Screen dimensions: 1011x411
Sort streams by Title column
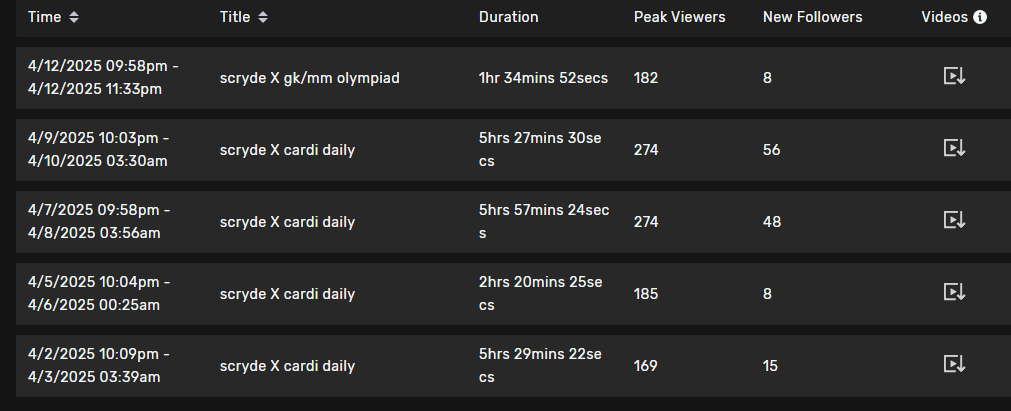(263, 17)
